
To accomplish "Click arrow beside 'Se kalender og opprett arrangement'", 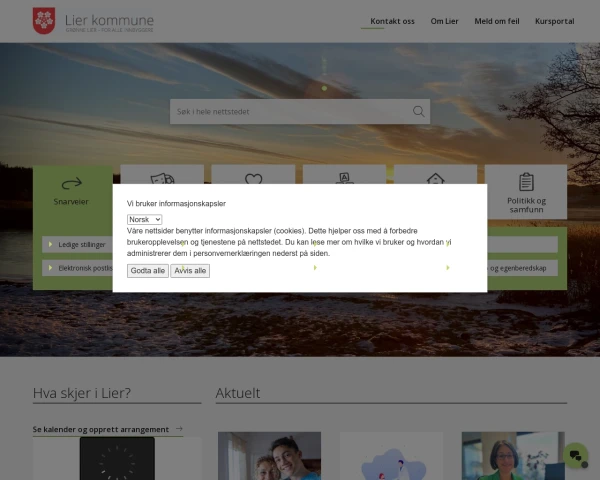I will click(179, 429).
